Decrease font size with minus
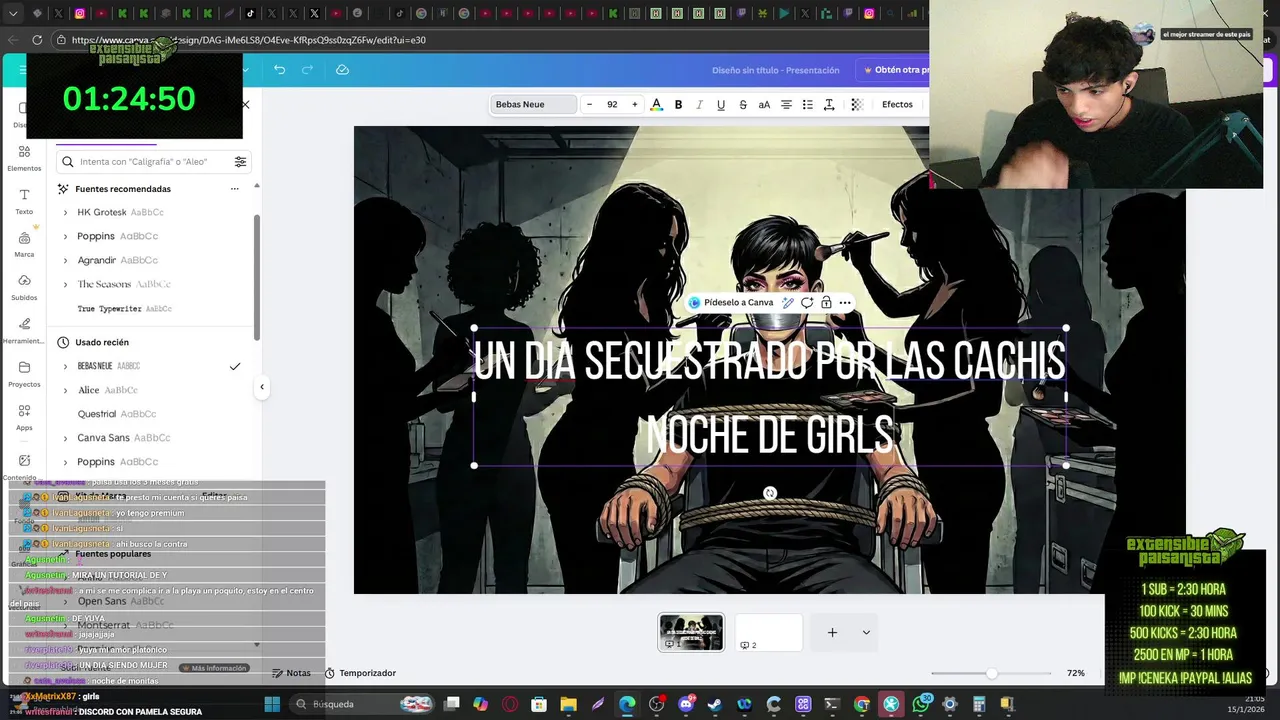1280x720 pixels. (589, 104)
